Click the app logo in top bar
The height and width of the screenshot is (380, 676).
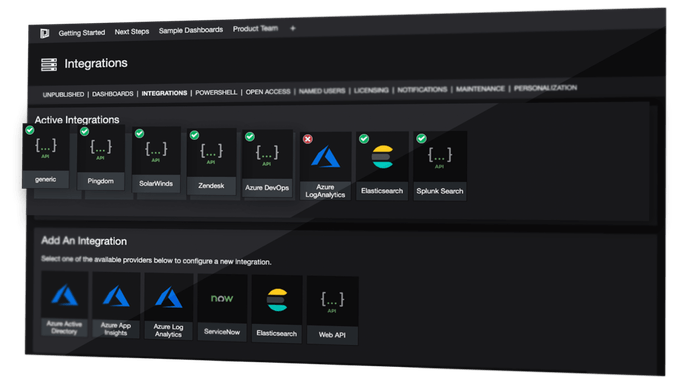(44, 33)
